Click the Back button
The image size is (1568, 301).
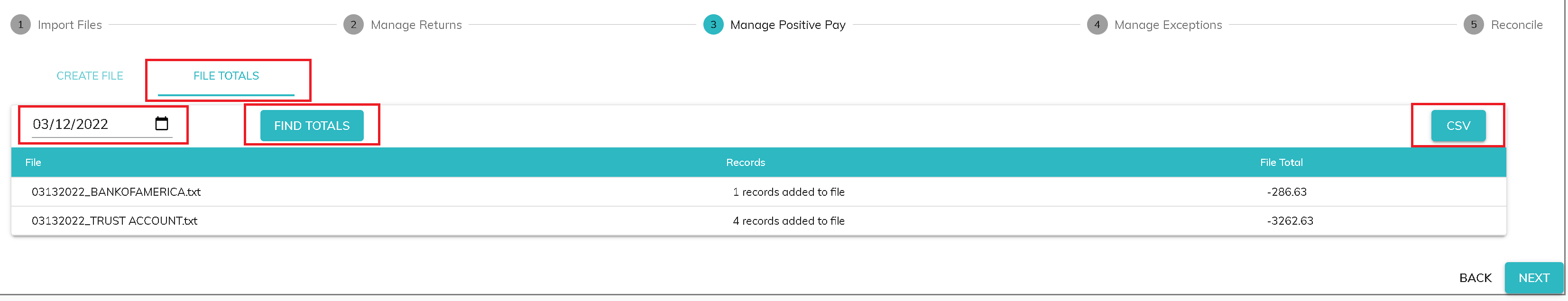click(1475, 278)
